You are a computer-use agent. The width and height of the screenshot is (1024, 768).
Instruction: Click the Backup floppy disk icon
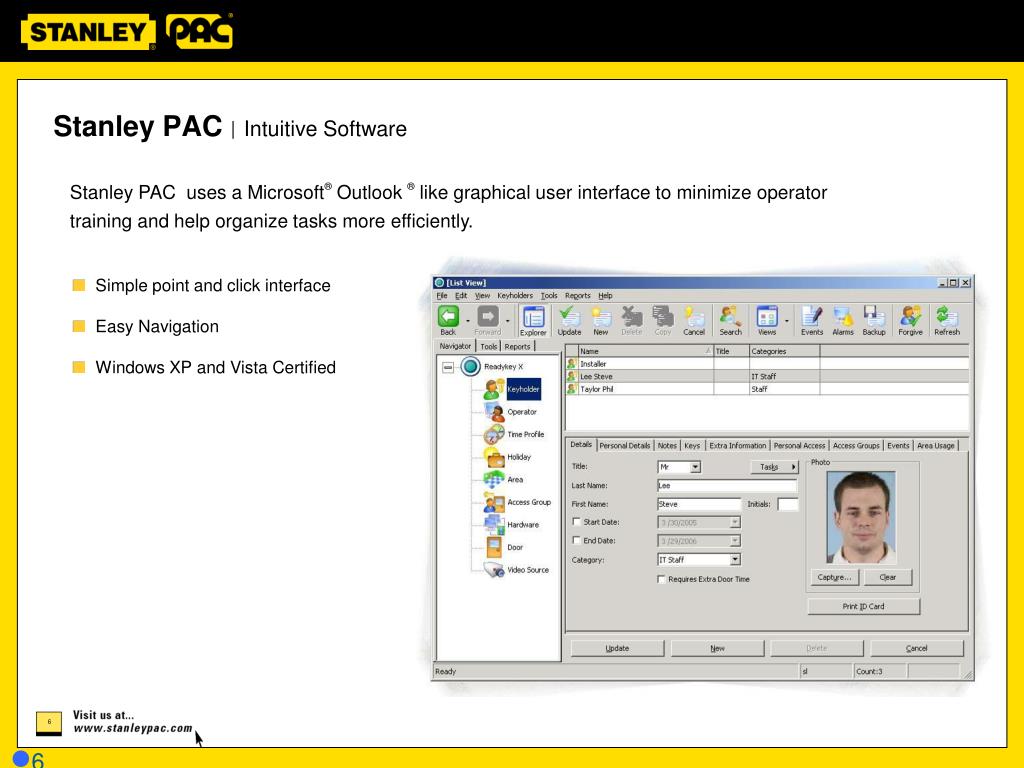[874, 317]
